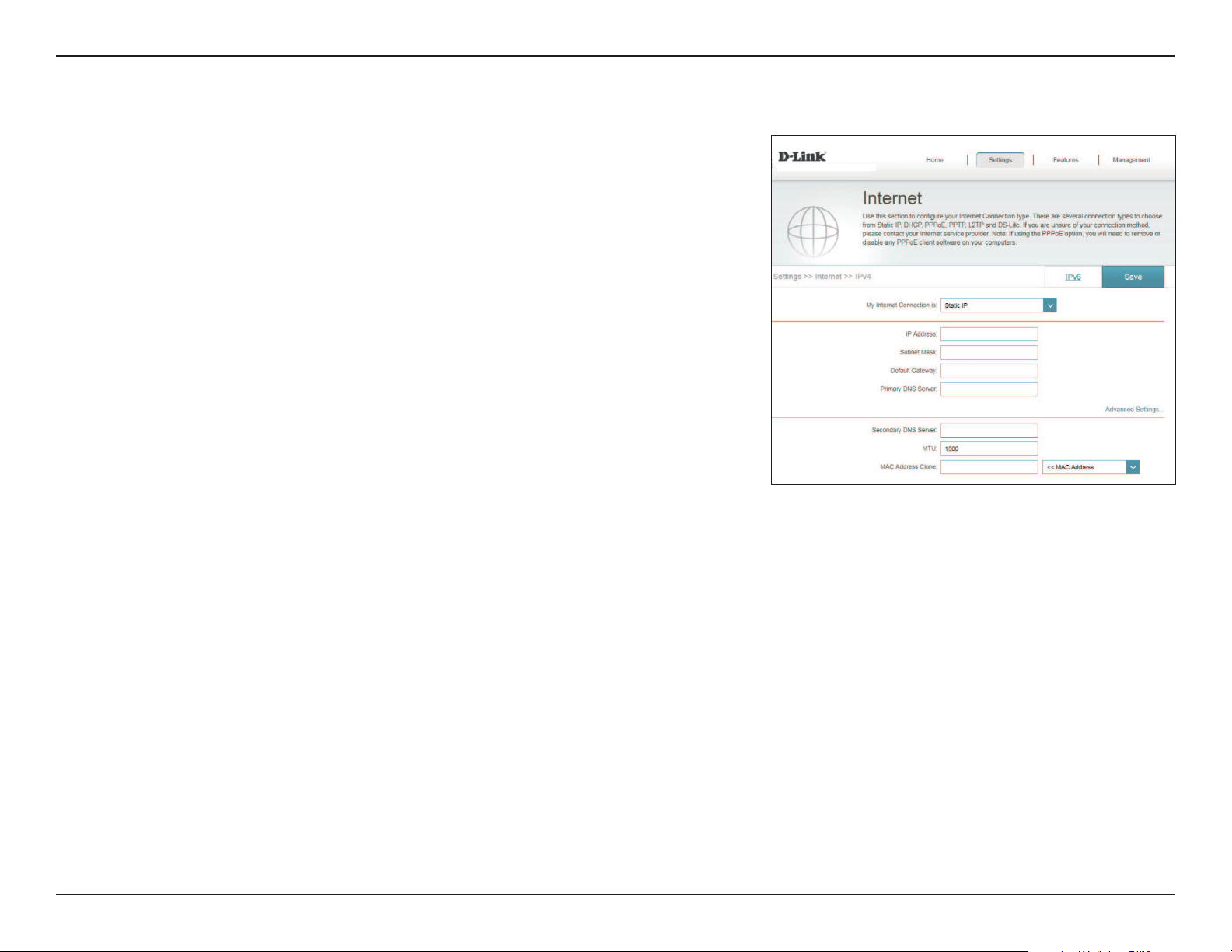Select the Settings tab

tap(1000, 159)
